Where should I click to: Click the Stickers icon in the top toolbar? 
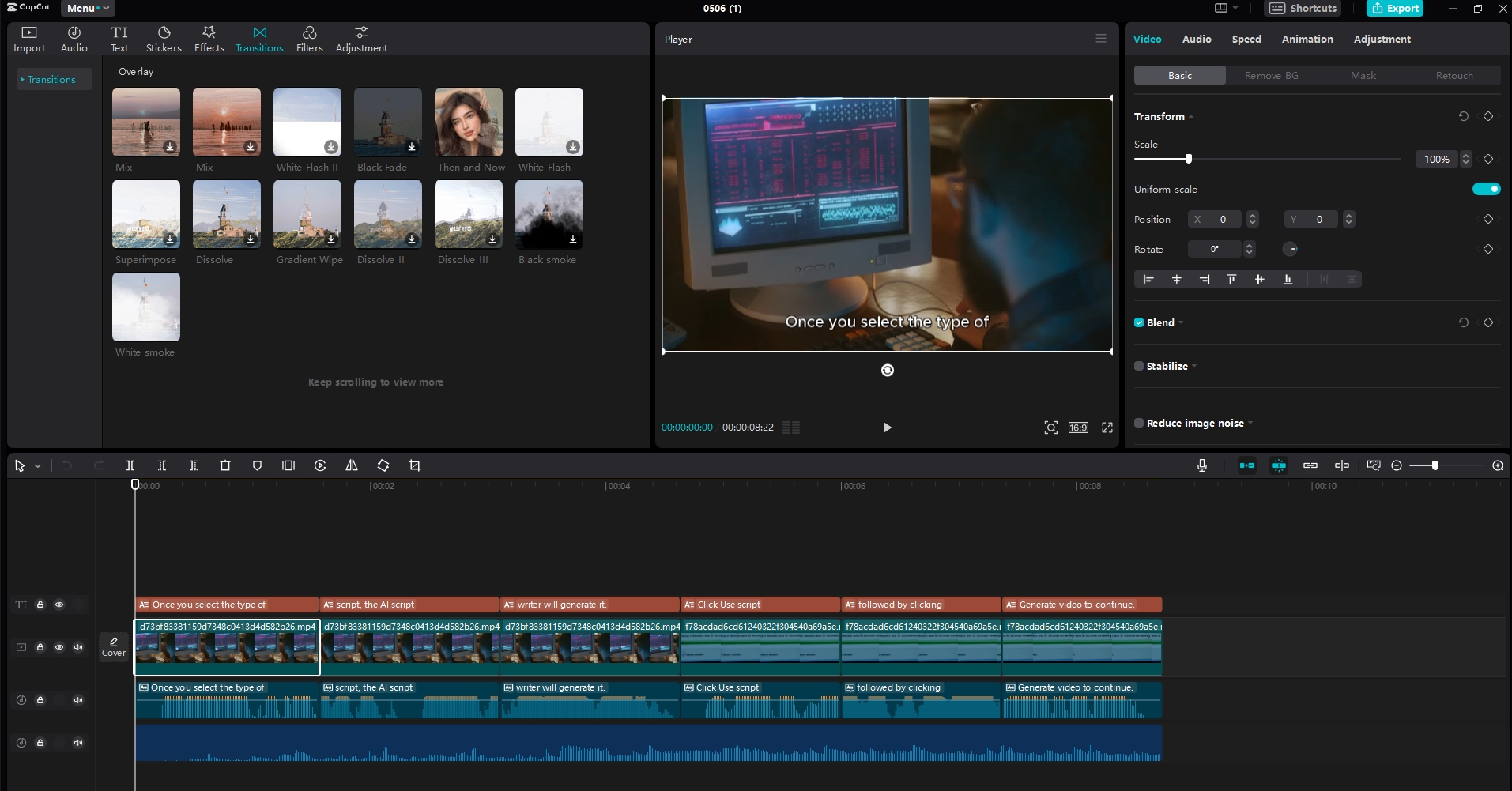point(163,38)
